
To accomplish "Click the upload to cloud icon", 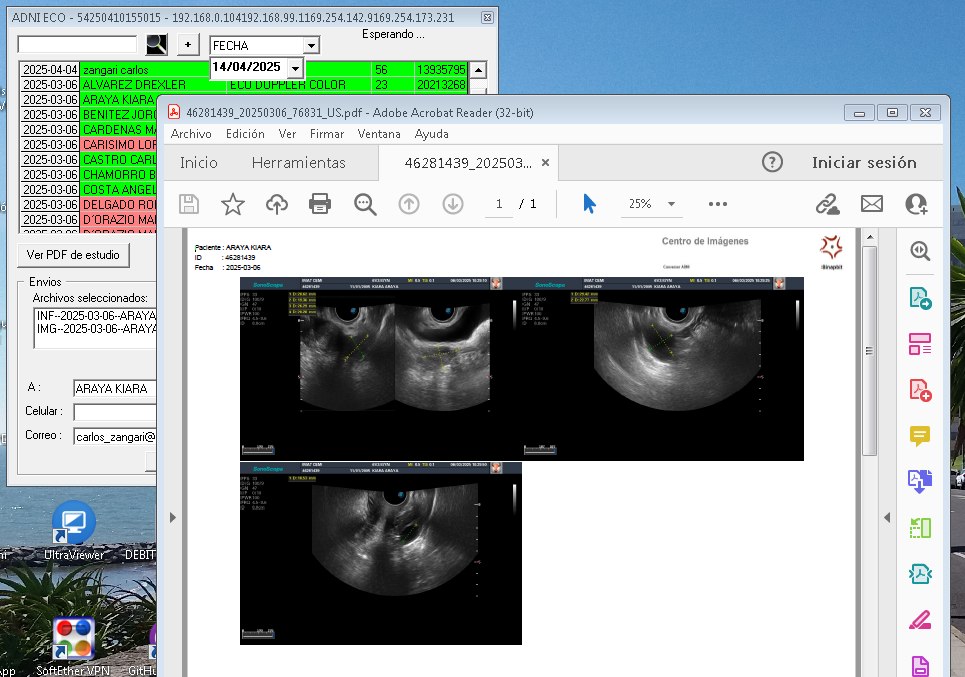I will [277, 204].
